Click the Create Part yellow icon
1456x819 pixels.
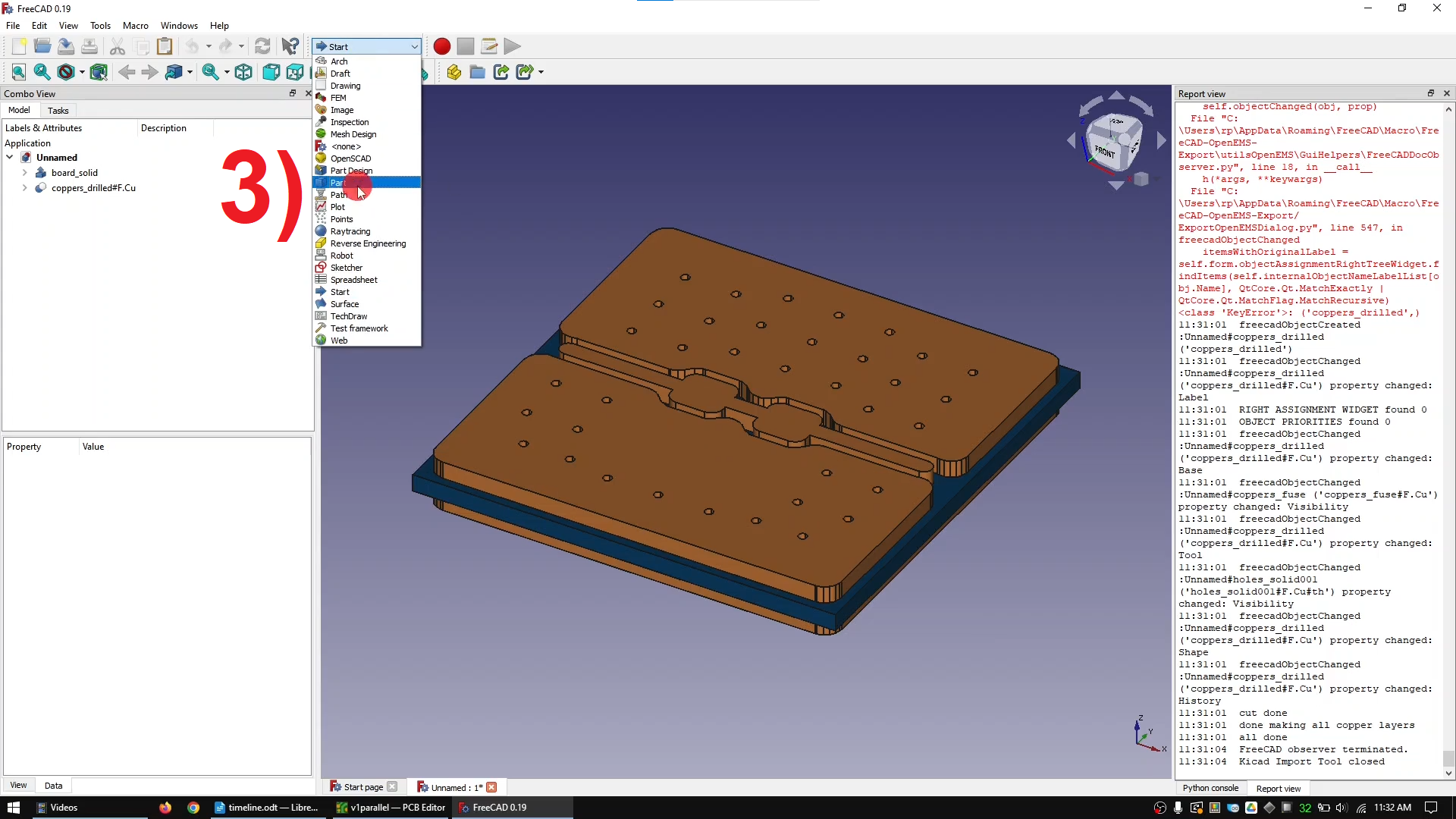pos(454,72)
